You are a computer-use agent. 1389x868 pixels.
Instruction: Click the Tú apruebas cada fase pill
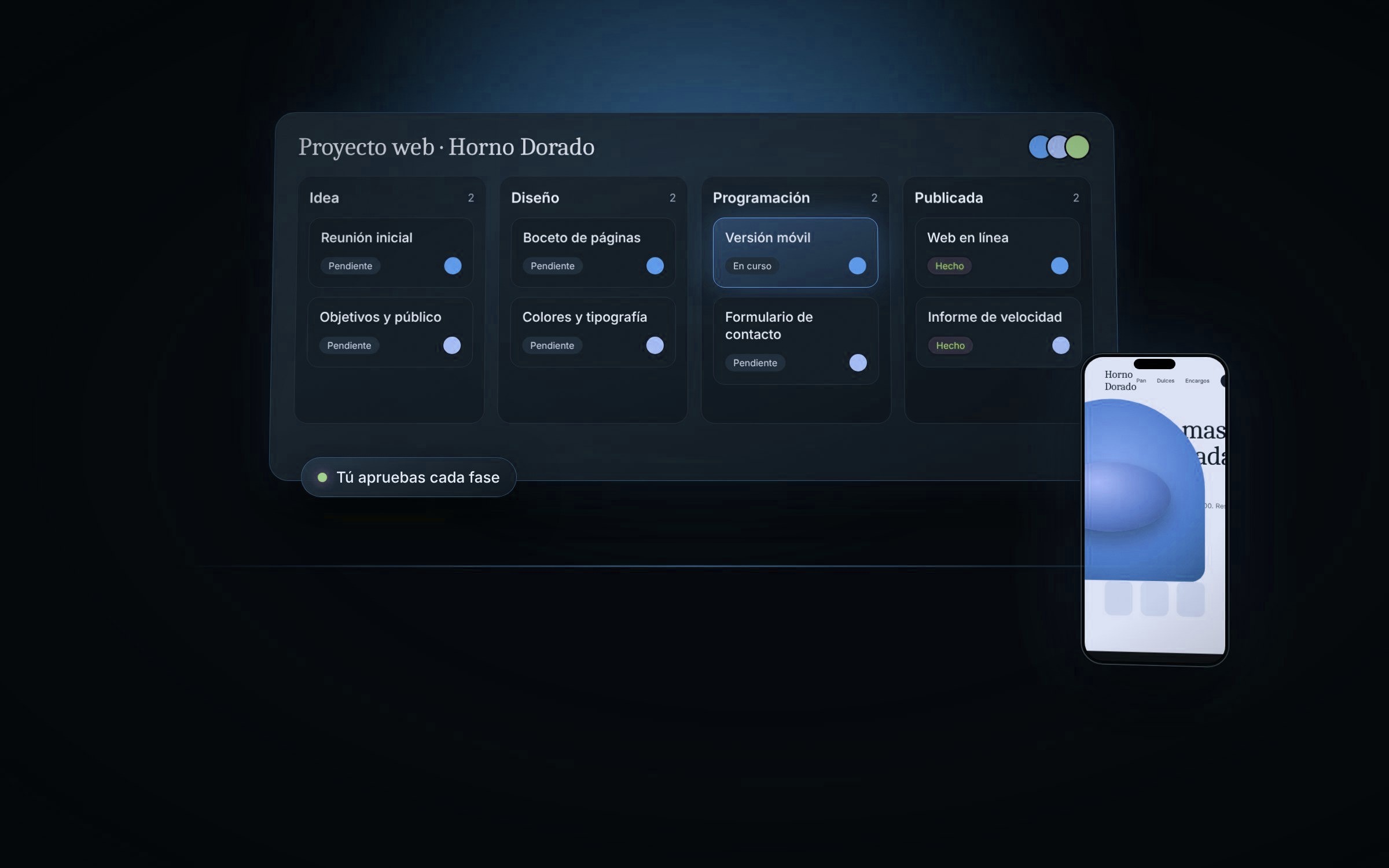(409, 477)
